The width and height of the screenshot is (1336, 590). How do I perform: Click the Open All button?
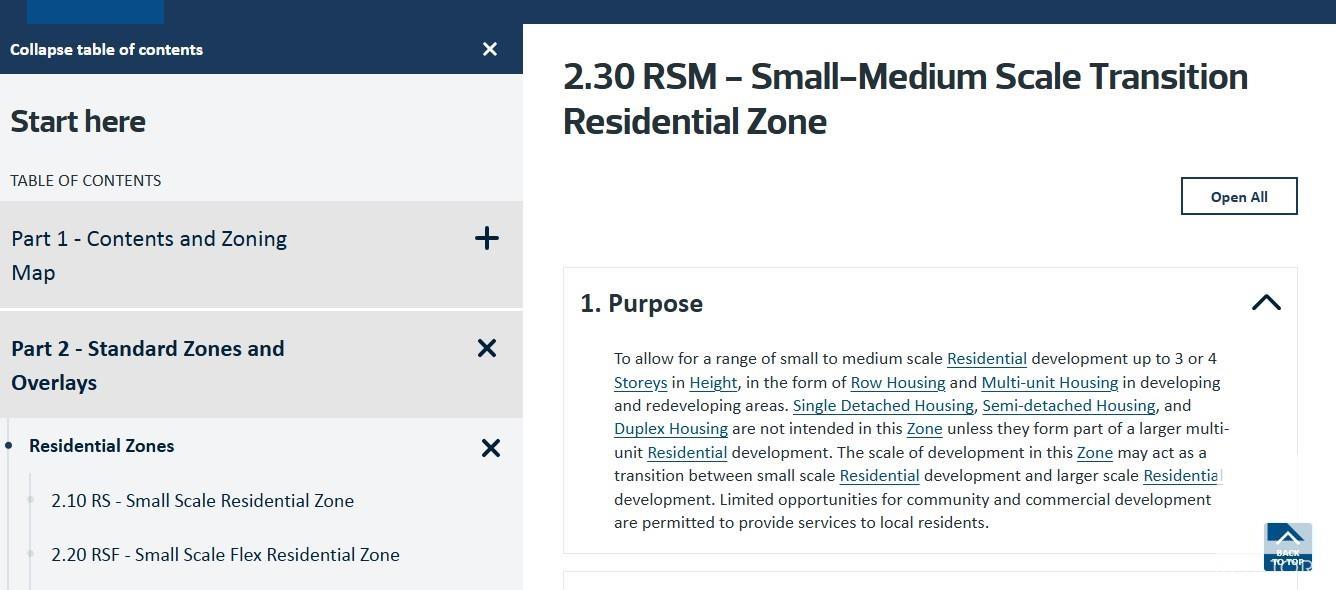[1239, 196]
